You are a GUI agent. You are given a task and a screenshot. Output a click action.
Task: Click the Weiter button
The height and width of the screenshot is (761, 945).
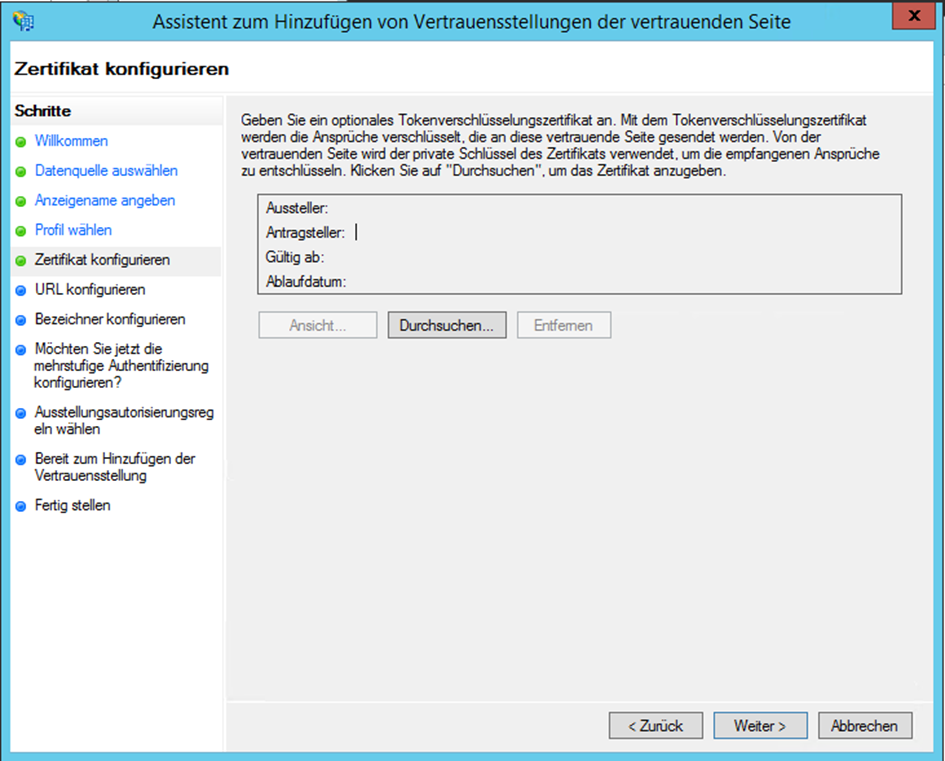click(760, 725)
